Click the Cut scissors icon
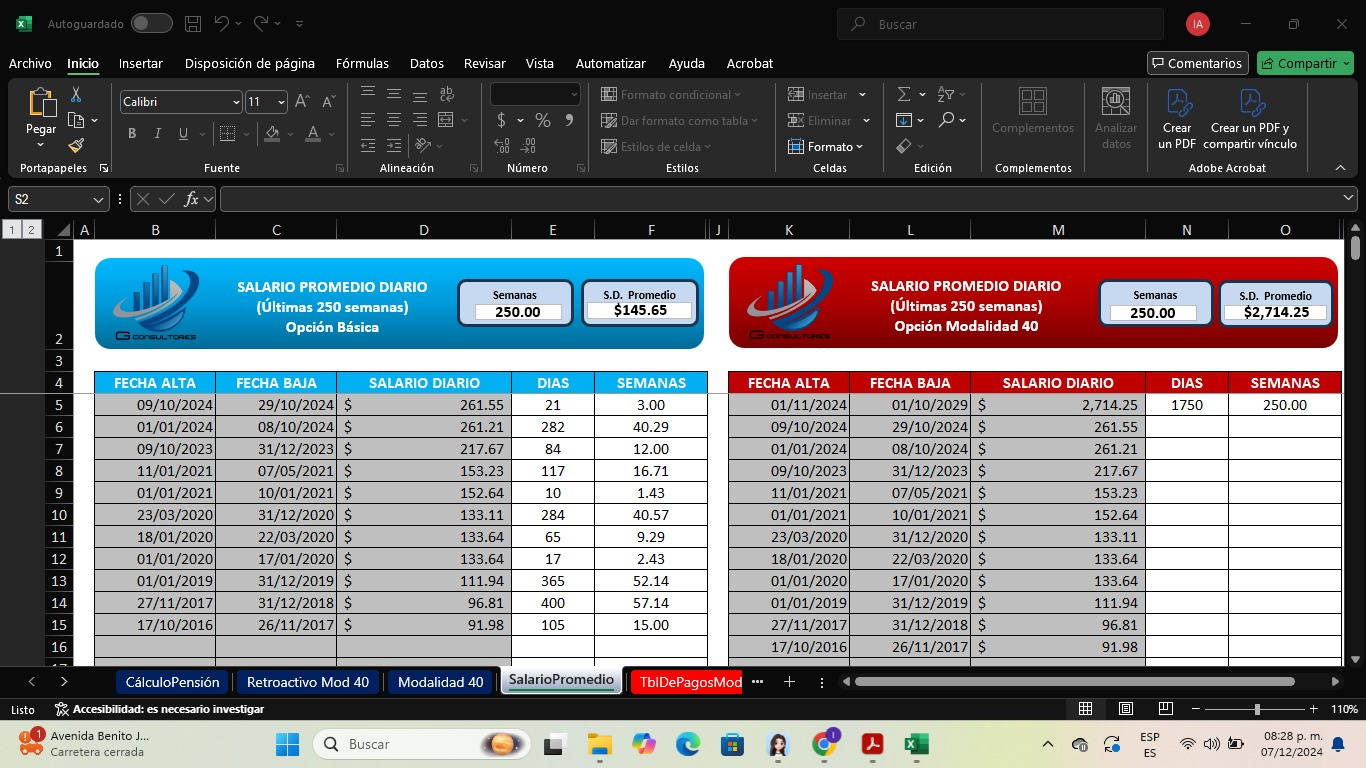 click(76, 95)
